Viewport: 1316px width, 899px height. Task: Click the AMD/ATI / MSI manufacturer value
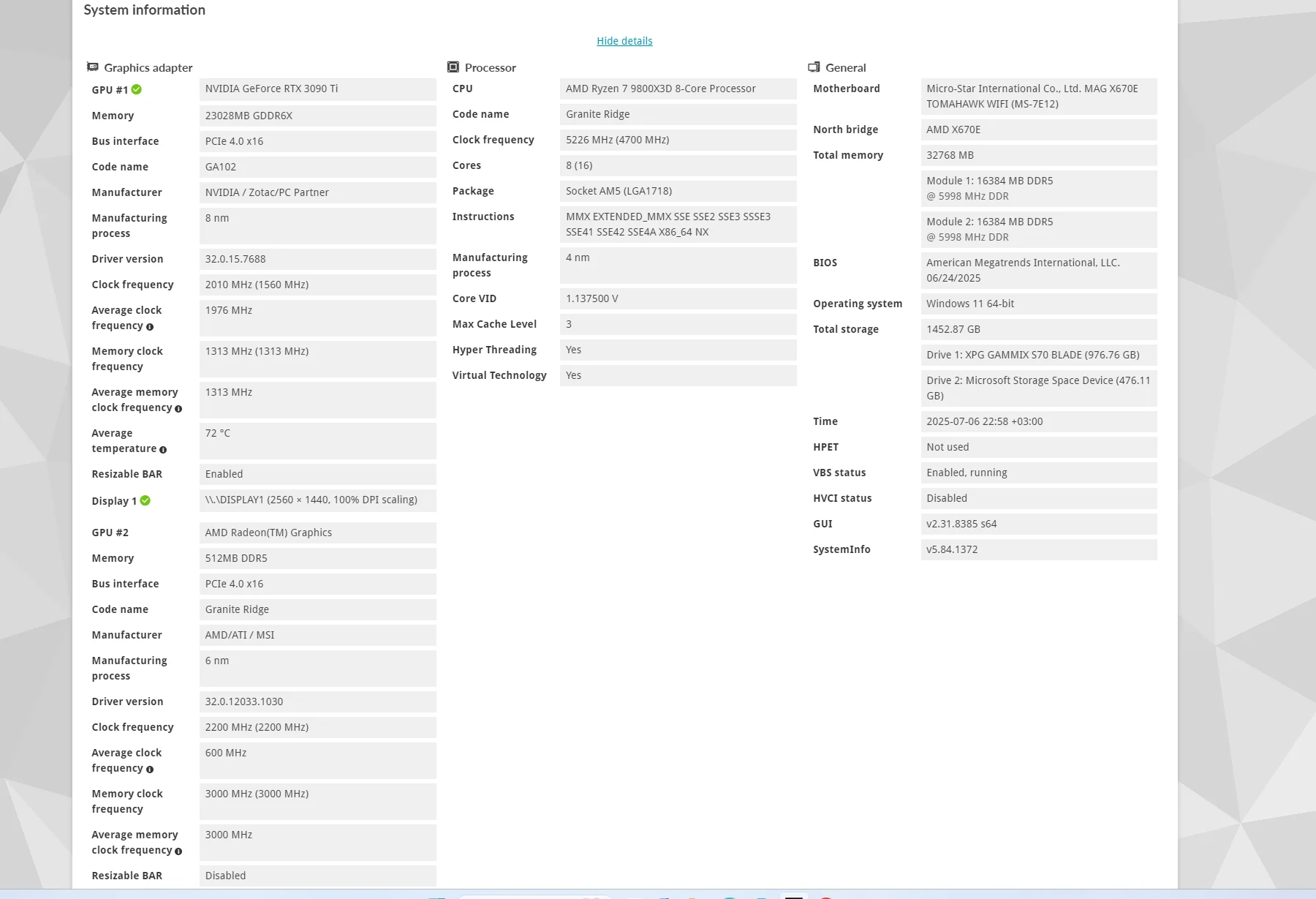pyautogui.click(x=318, y=635)
